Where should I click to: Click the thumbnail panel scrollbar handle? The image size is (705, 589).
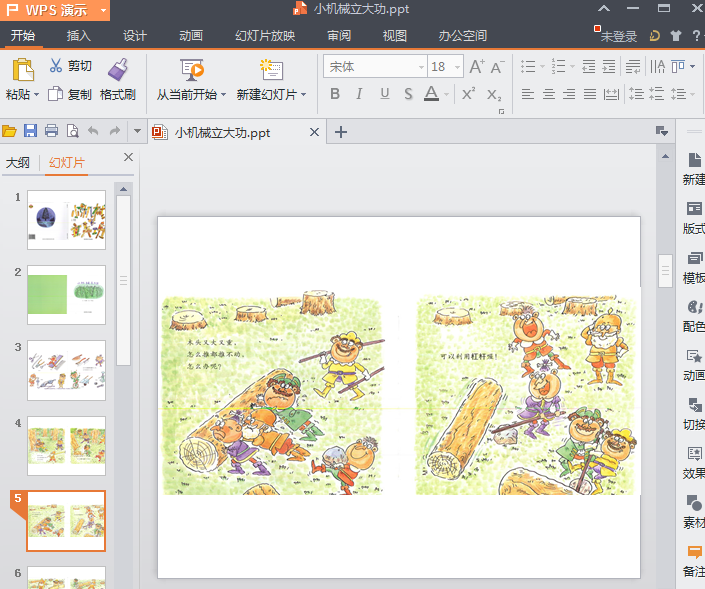pyautogui.click(x=123, y=281)
